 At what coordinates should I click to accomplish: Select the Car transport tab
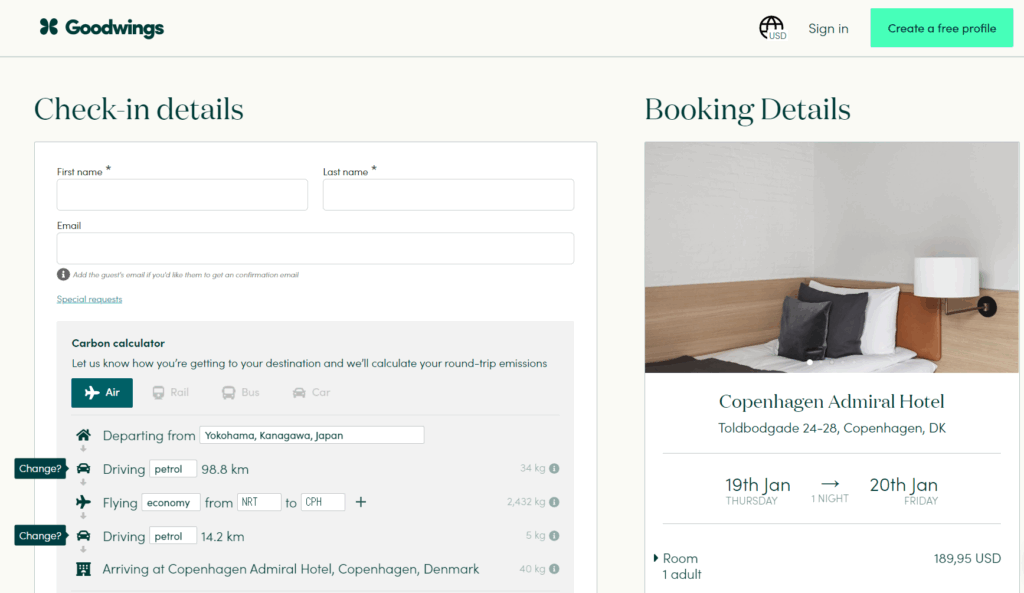[x=312, y=393]
